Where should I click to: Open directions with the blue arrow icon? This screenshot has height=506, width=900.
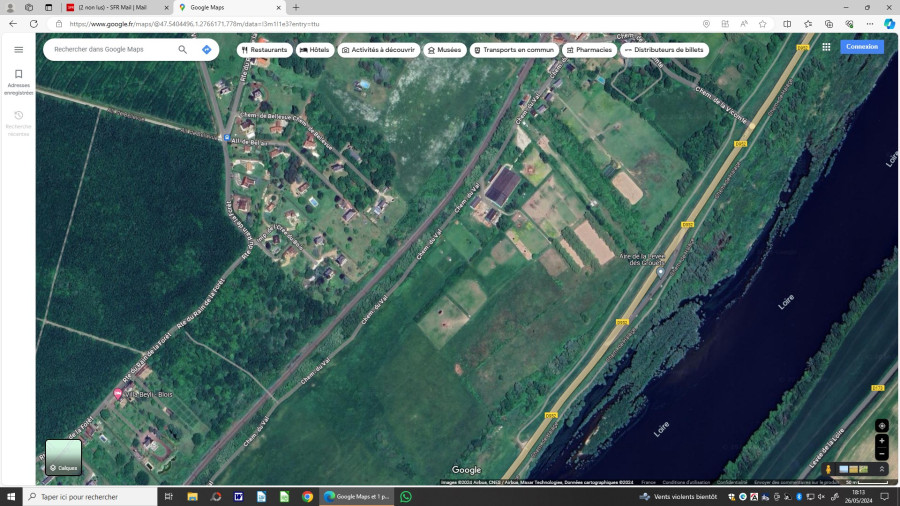(206, 49)
